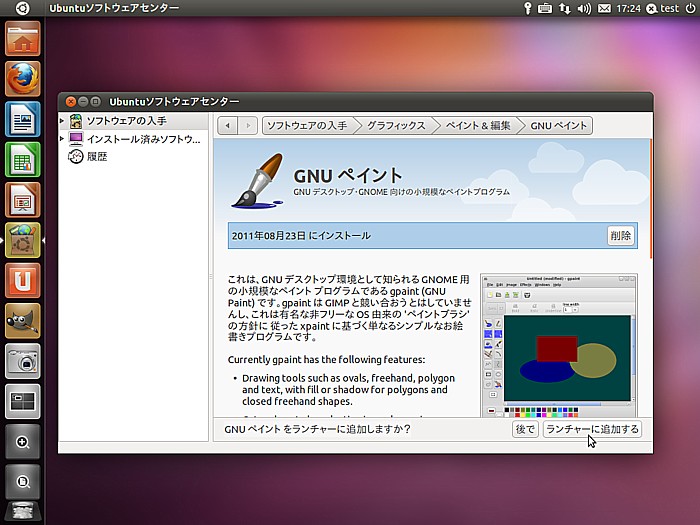
Task: Click the 後で button
Action: pos(525,429)
